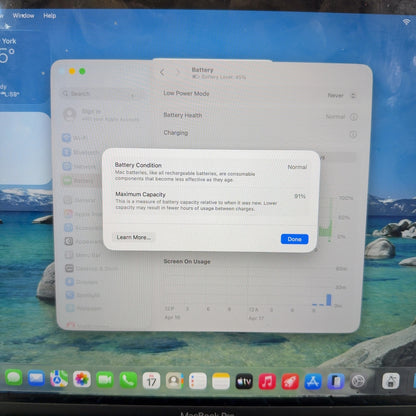Screen dimensions: 416x416
Task: Open the Help menu
Action: click(49, 15)
